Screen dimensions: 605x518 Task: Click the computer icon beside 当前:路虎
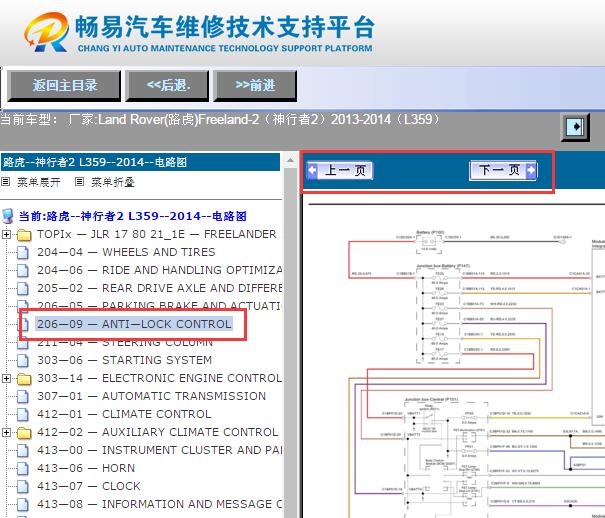tap(8, 216)
